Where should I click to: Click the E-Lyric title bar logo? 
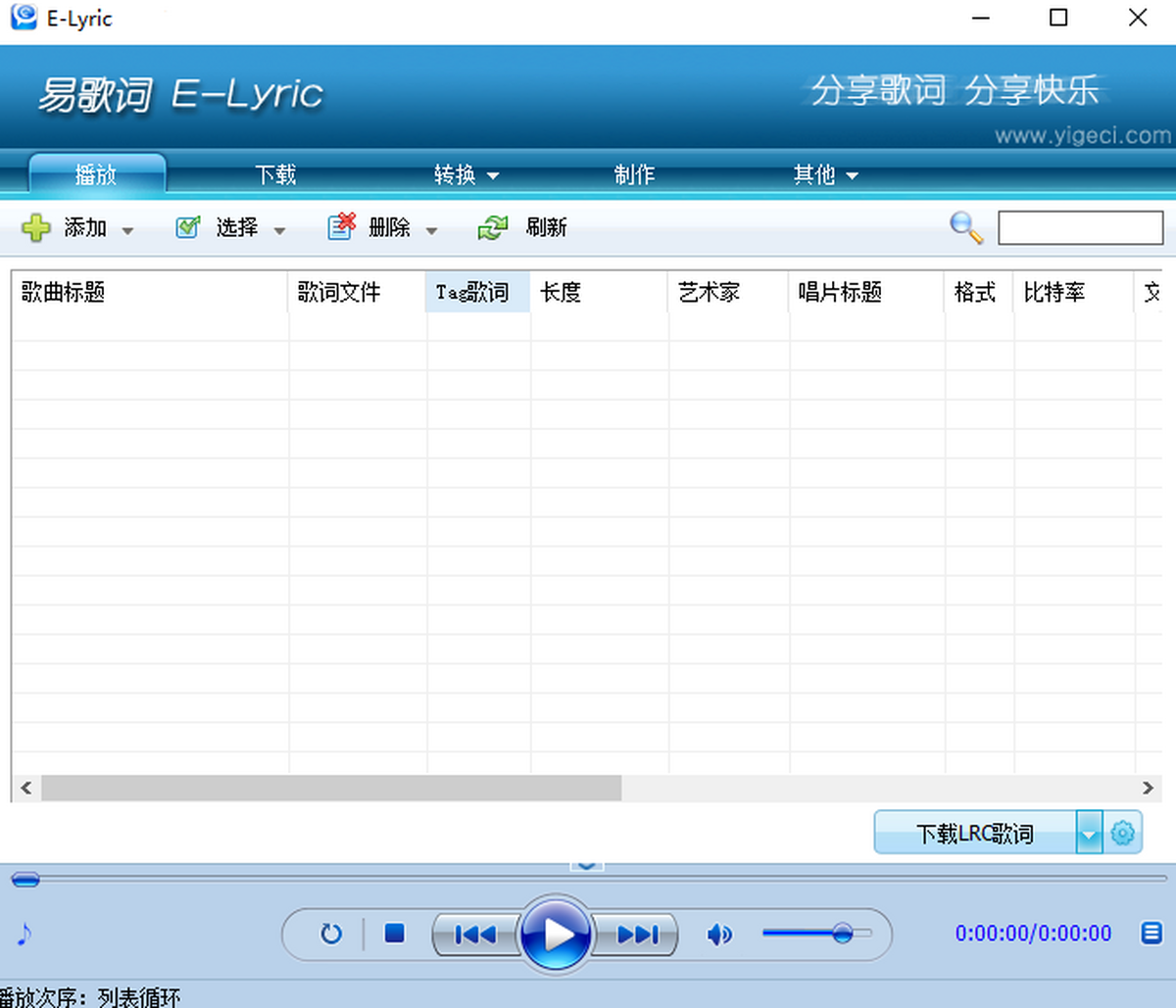click(24, 17)
